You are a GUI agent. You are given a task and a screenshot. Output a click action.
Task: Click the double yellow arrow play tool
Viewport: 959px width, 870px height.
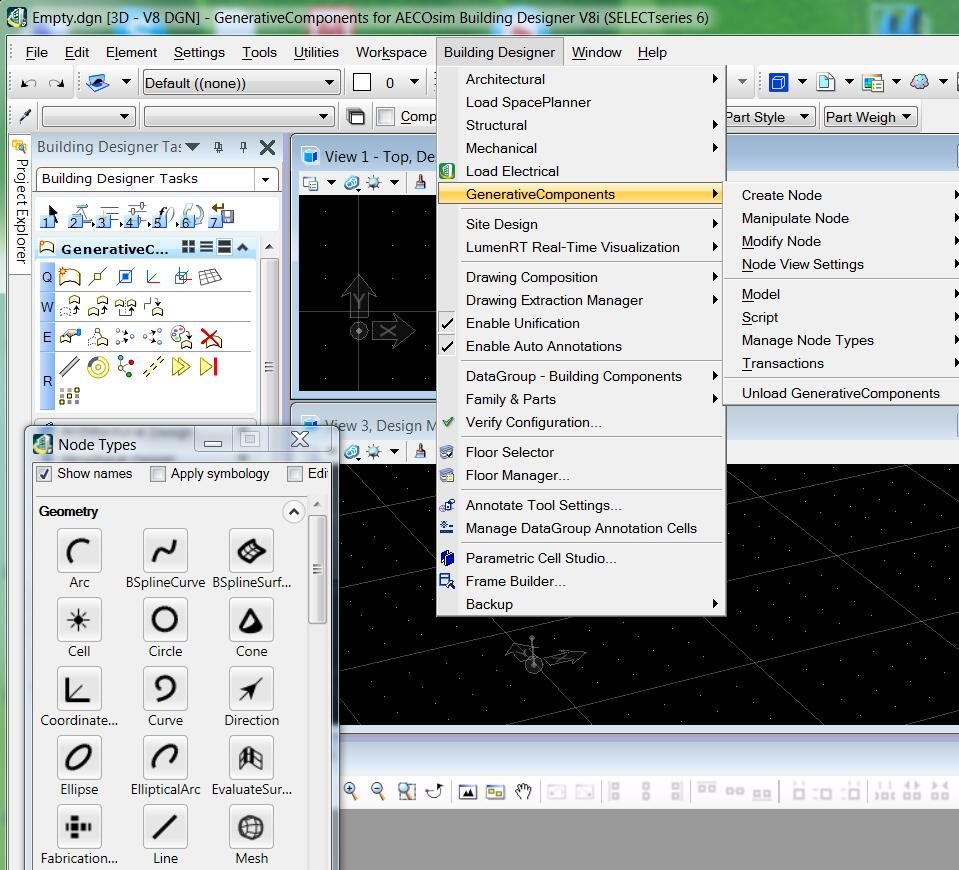coord(180,366)
